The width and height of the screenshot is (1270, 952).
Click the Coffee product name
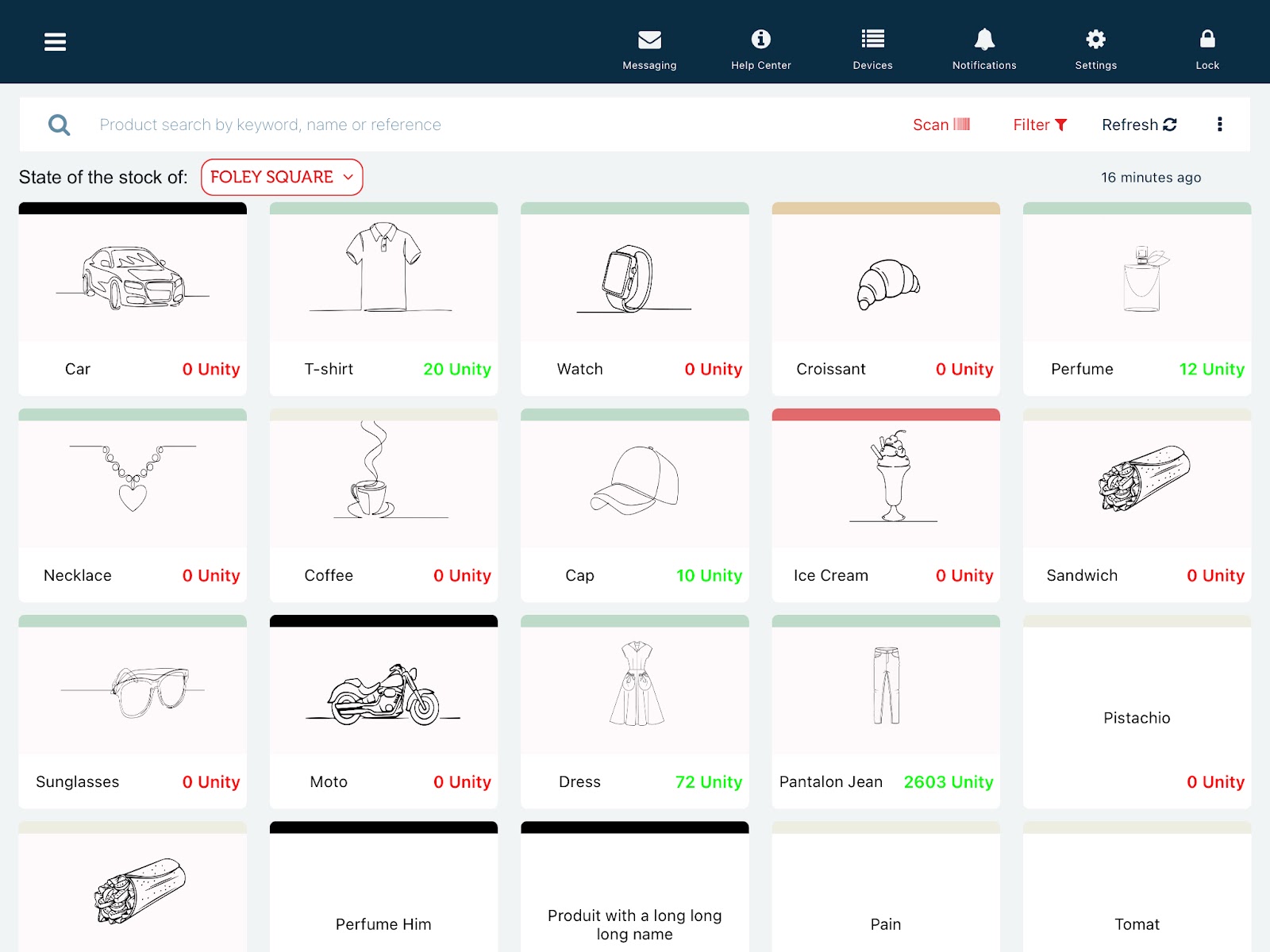(x=329, y=575)
